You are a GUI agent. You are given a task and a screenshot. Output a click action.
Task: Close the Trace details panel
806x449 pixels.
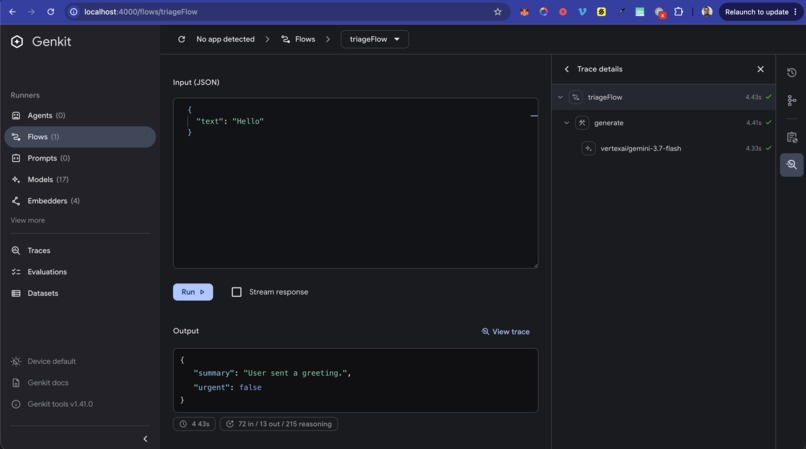[760, 69]
